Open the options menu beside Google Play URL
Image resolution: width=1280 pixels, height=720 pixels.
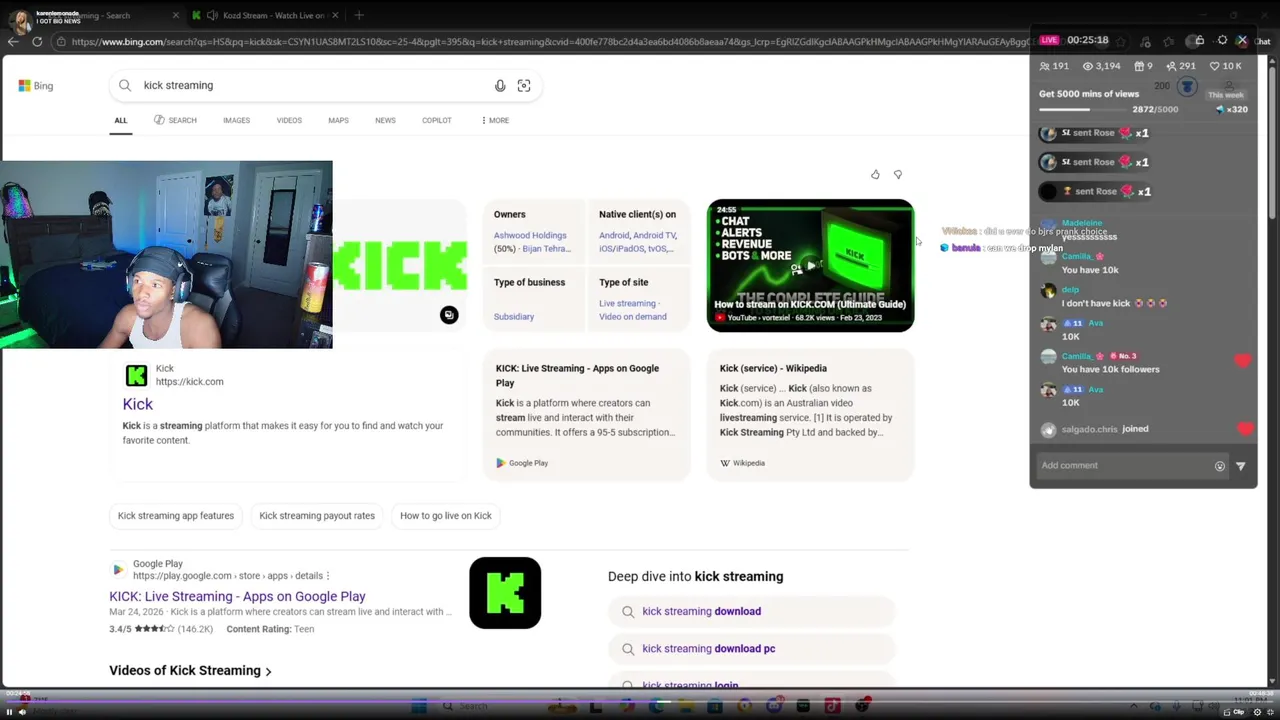tap(328, 576)
